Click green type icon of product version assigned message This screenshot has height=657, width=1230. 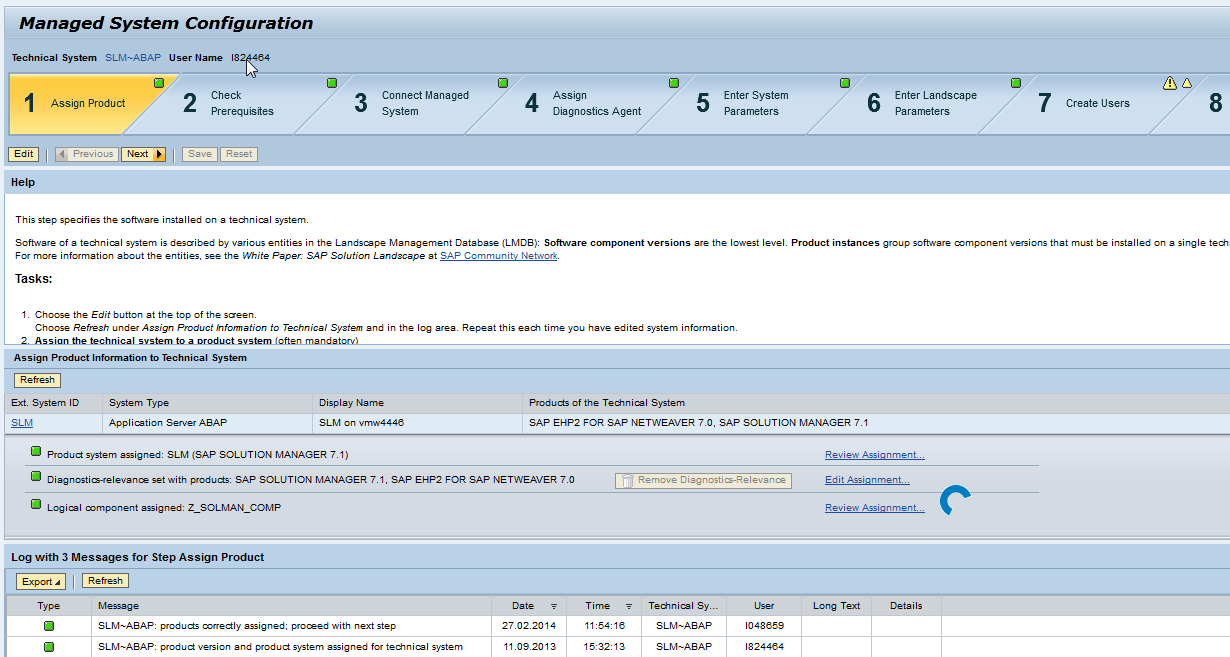coord(49,647)
